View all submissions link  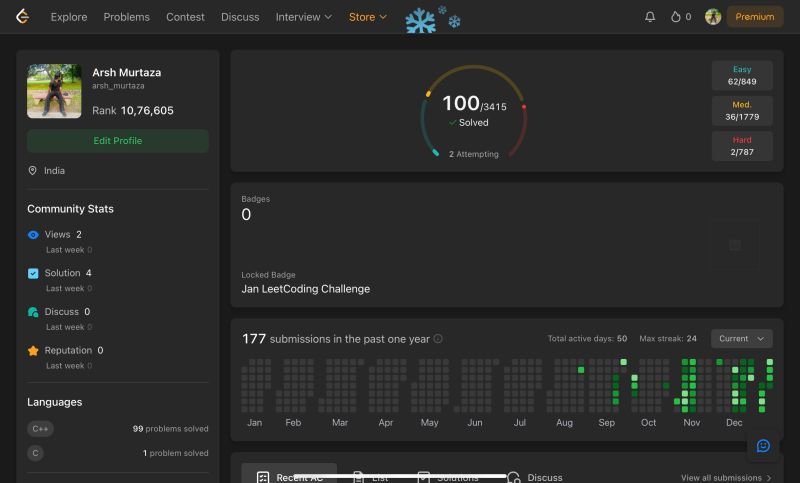point(726,477)
